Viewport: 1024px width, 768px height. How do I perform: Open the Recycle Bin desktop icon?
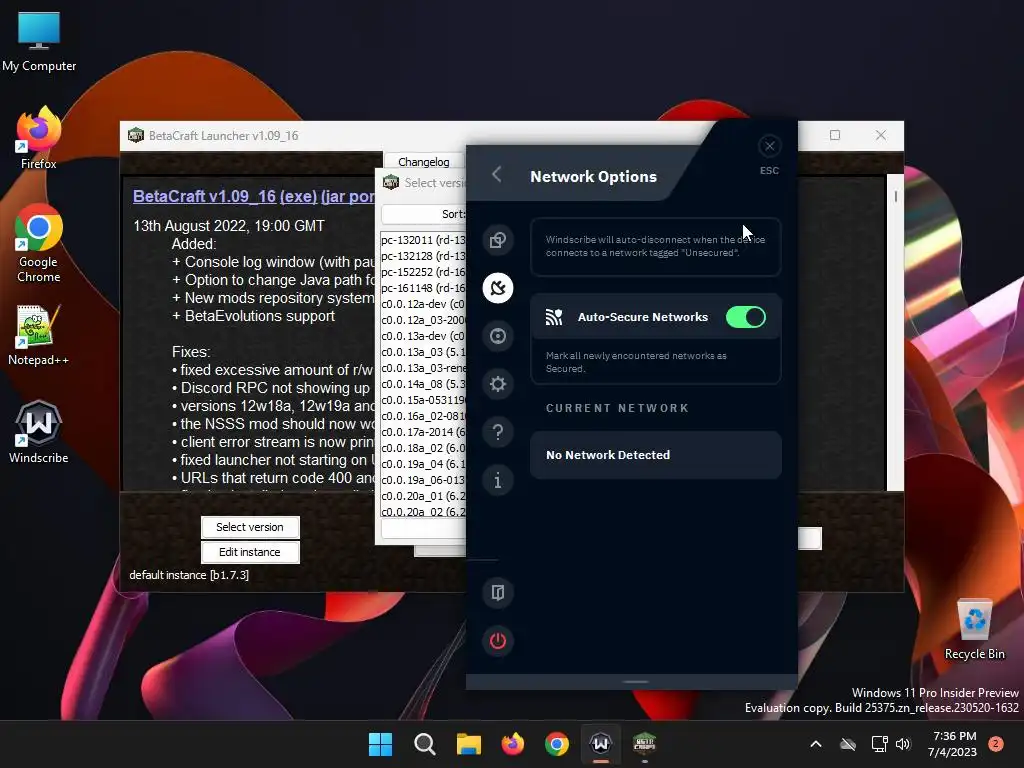[x=974, y=629]
